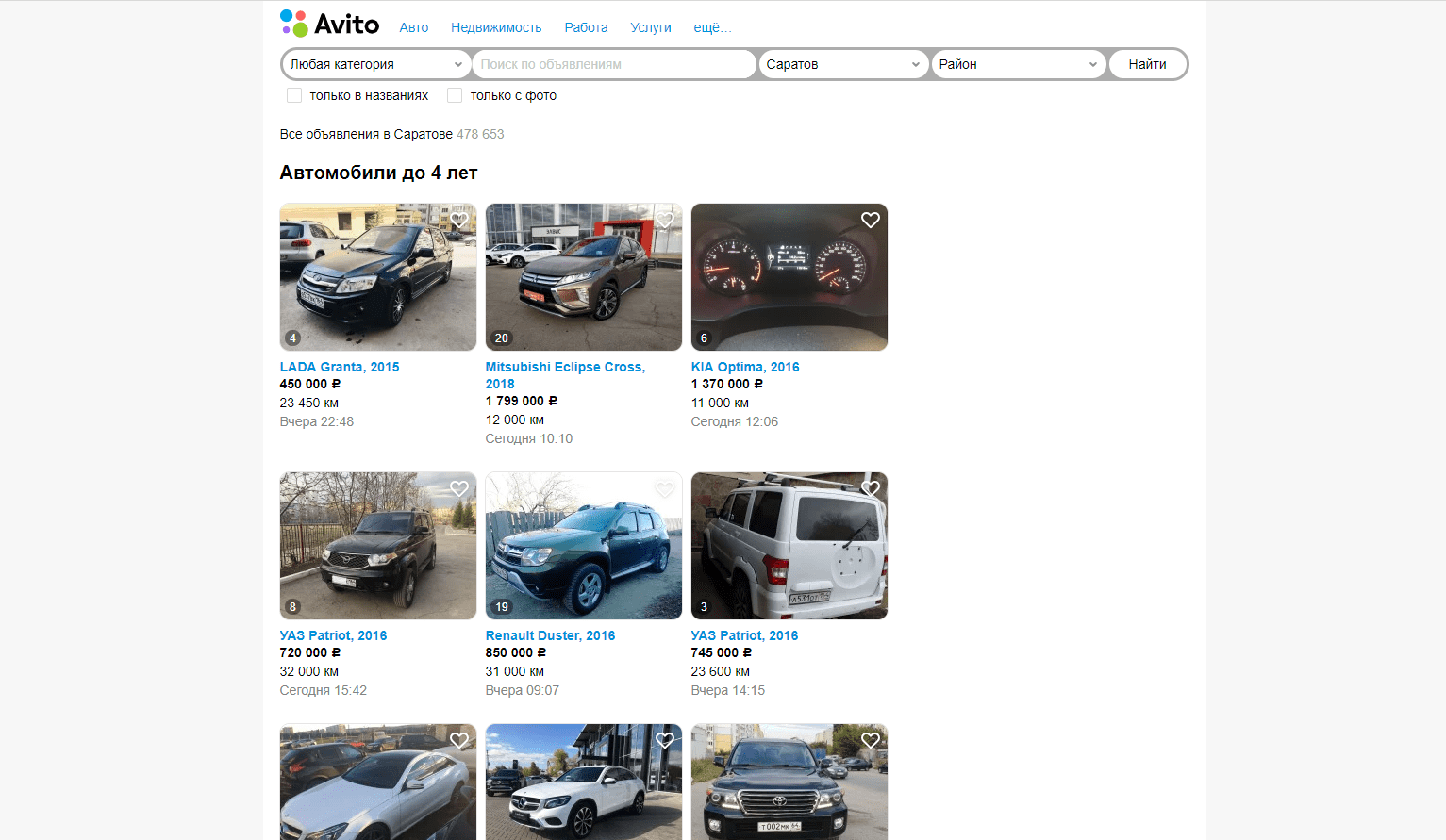Click the timestamp «Вчера 09:07»
The image size is (1446, 840).
coord(523,690)
